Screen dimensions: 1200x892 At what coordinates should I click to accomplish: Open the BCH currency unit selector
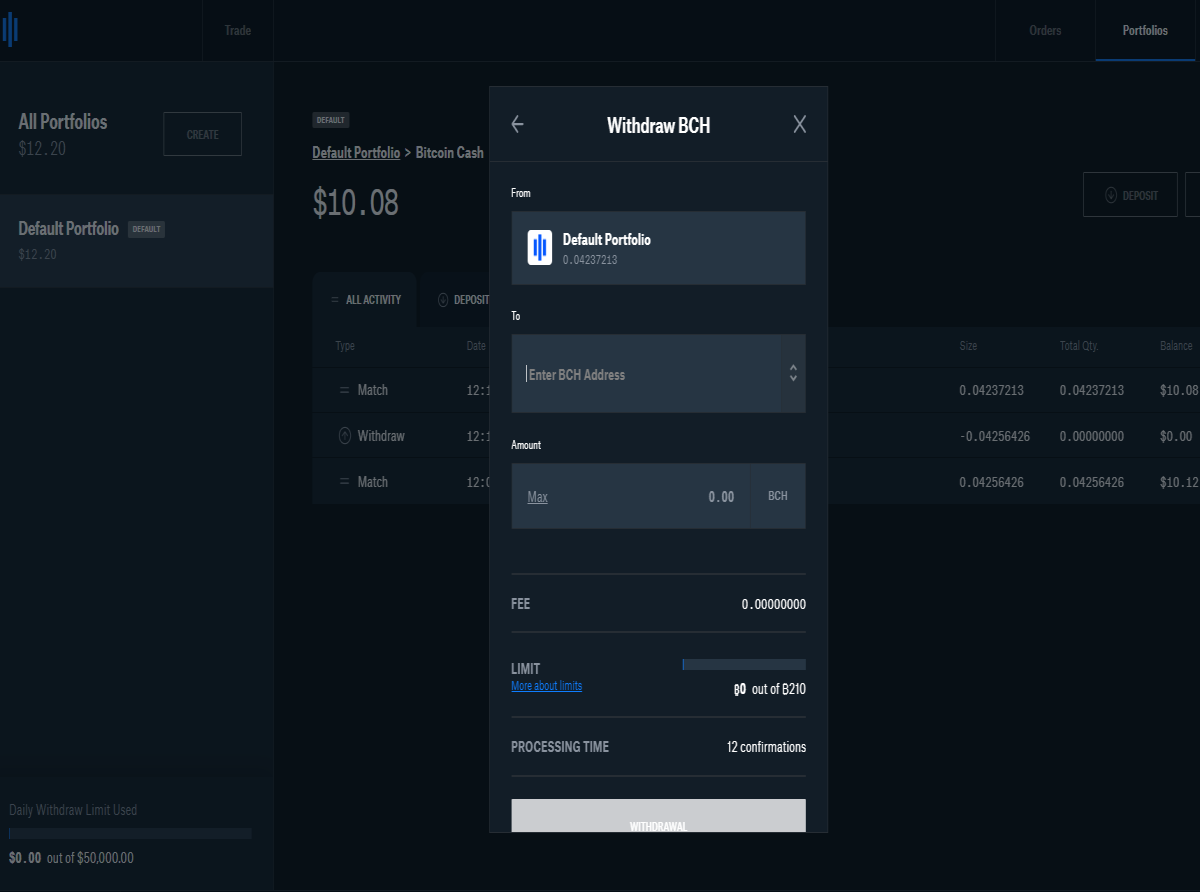pyautogui.click(x=777, y=496)
